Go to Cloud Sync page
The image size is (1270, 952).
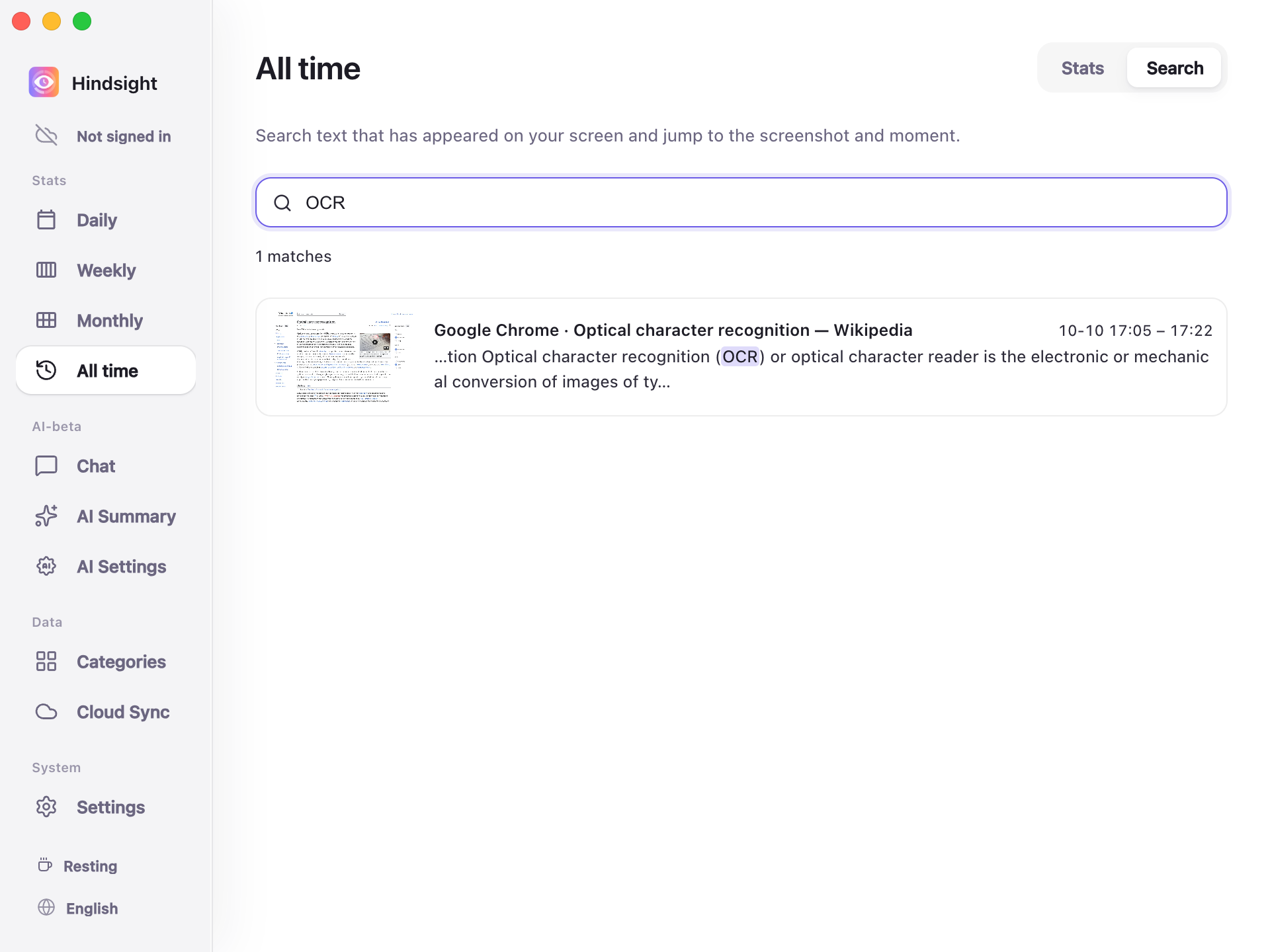[x=106, y=711]
